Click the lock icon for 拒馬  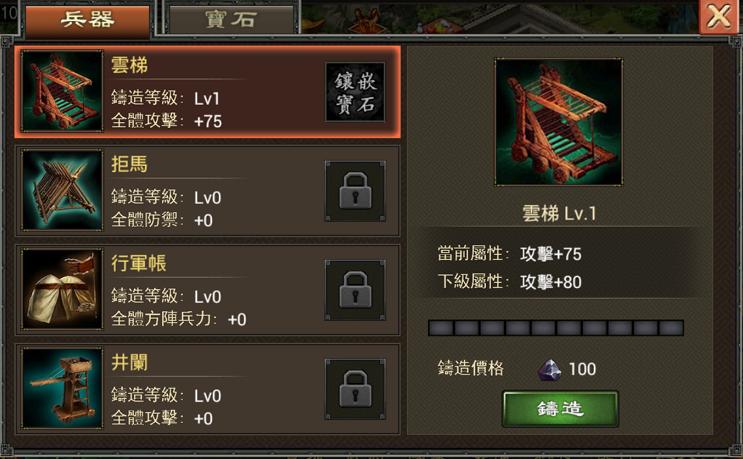[x=355, y=191]
